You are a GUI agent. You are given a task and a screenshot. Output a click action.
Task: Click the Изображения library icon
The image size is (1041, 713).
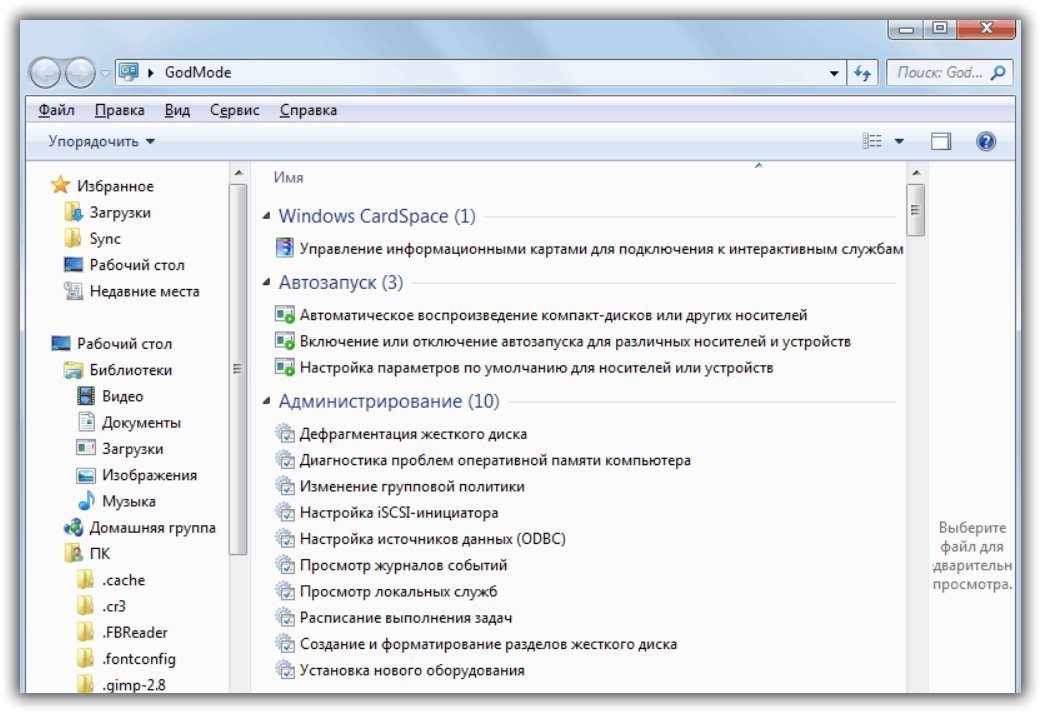tap(86, 475)
